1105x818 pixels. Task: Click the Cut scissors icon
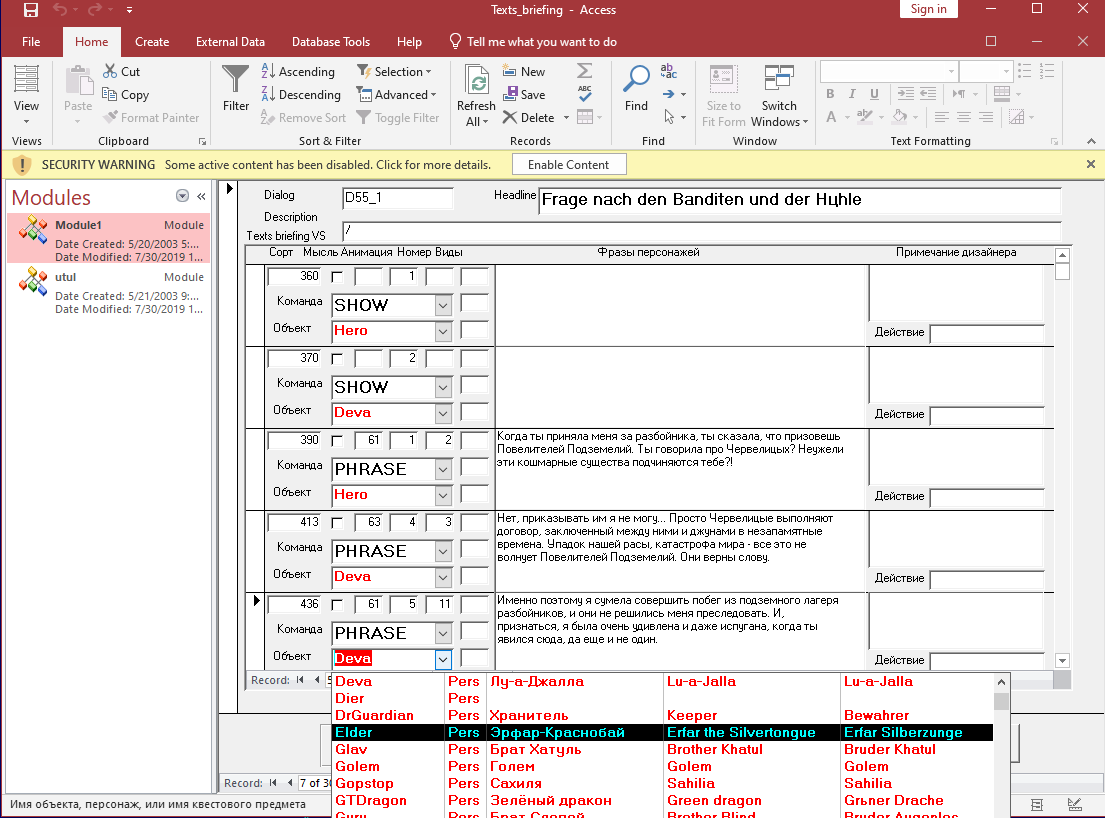110,72
